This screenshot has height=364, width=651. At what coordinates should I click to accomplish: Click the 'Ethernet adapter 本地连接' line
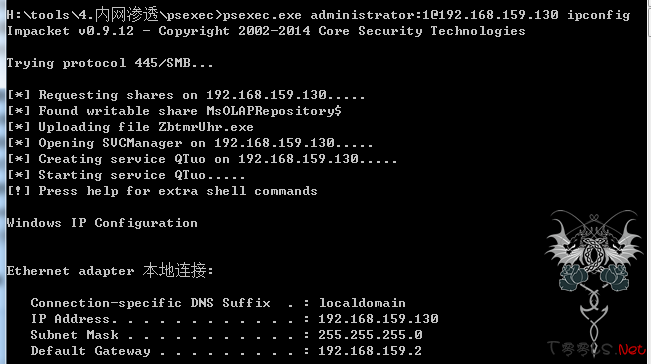point(110,271)
